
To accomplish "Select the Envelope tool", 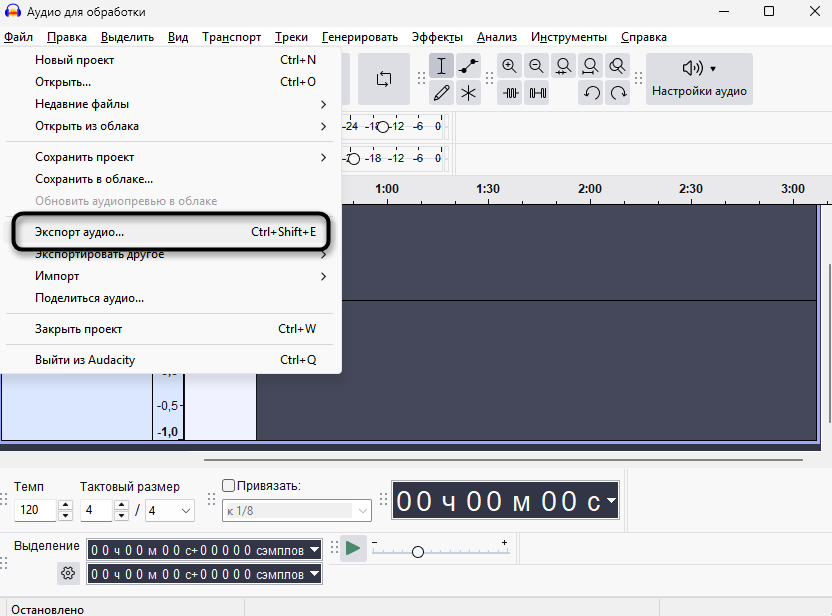I will [x=468, y=66].
